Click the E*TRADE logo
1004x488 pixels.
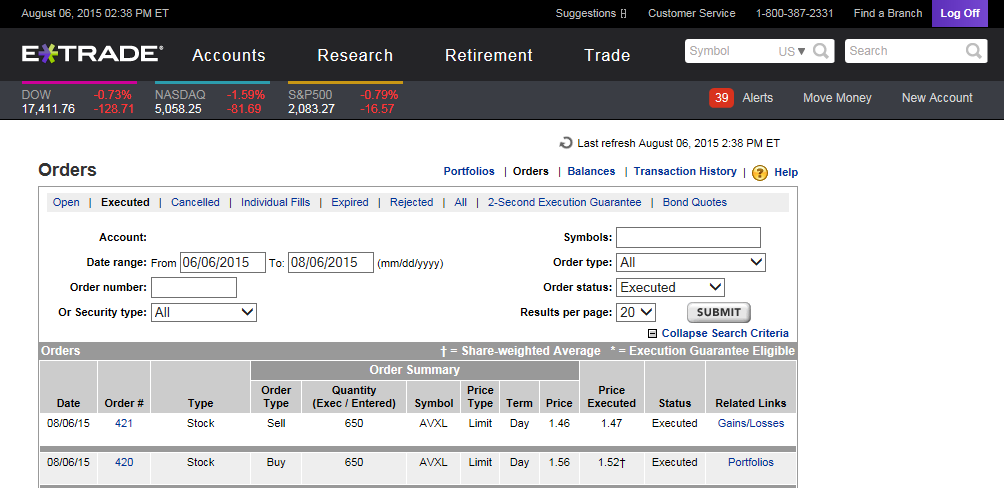[92, 54]
